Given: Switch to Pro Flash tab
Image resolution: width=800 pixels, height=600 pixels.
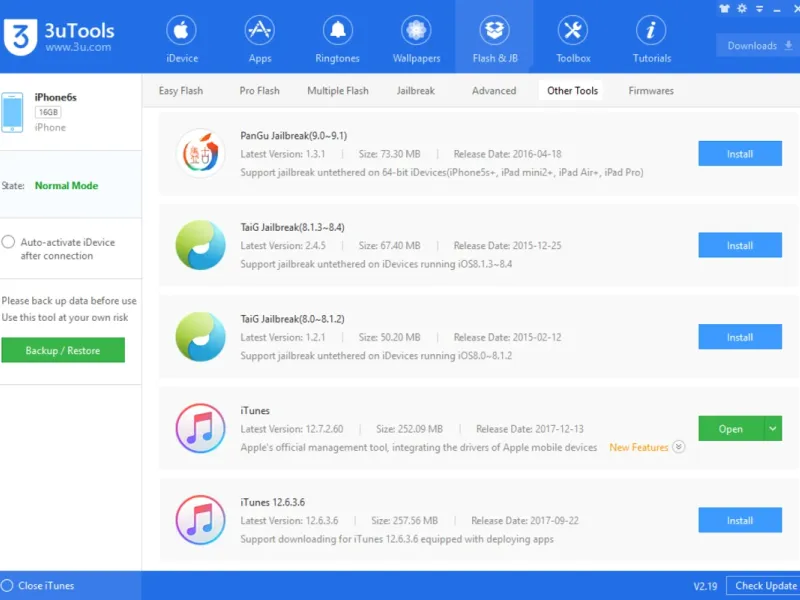Looking at the screenshot, I should coord(259,91).
